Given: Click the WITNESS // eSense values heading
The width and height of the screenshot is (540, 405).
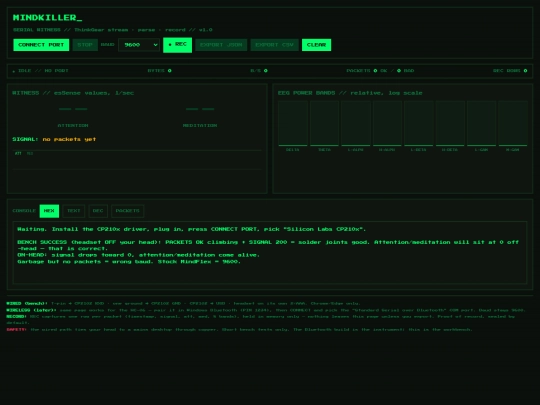Looking at the screenshot, I should (73, 93).
